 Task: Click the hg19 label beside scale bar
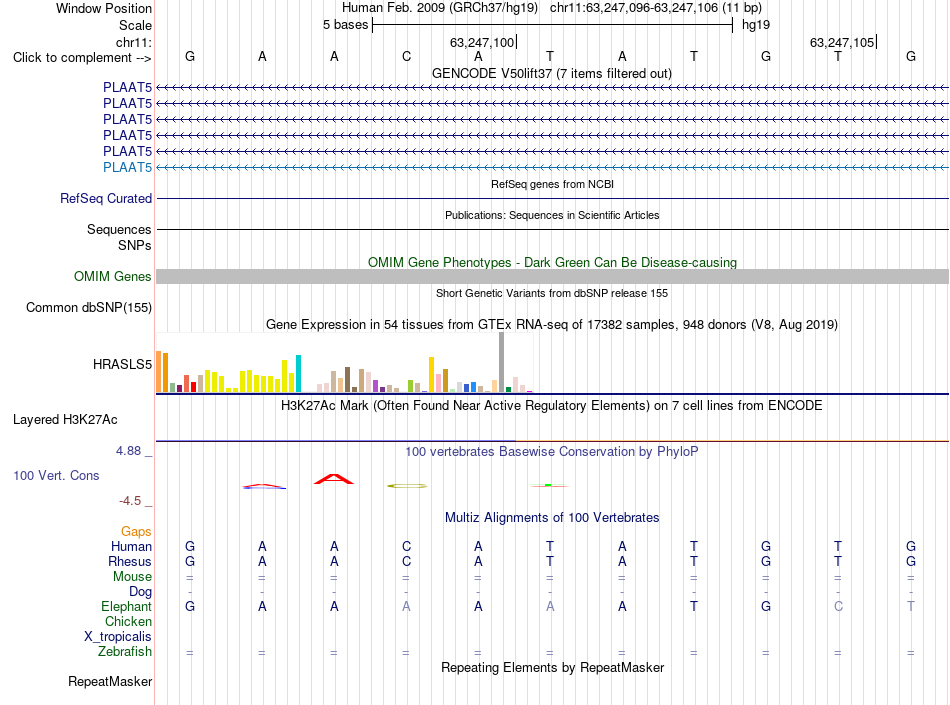[x=756, y=25]
